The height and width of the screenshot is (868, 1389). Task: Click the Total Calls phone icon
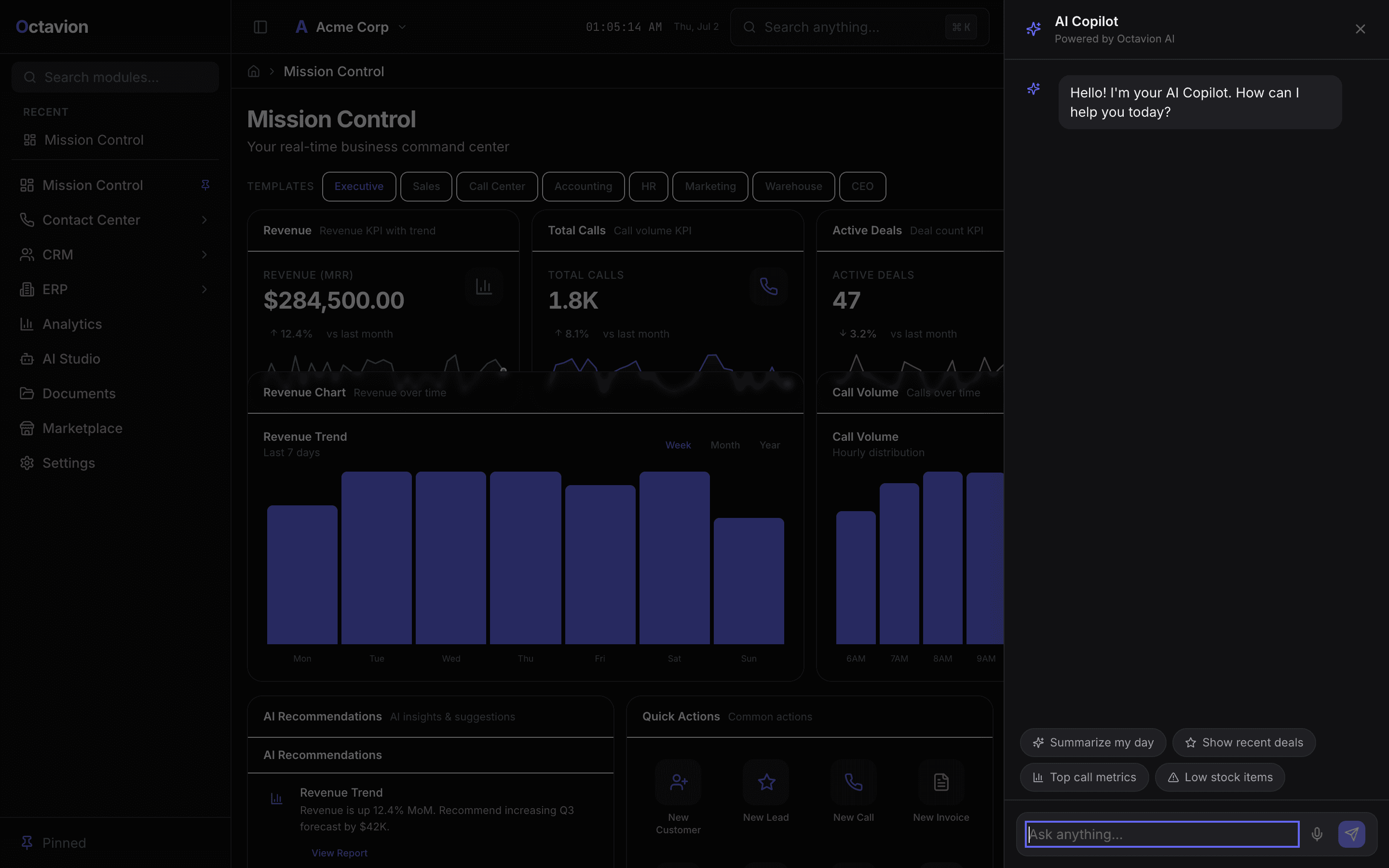769,286
